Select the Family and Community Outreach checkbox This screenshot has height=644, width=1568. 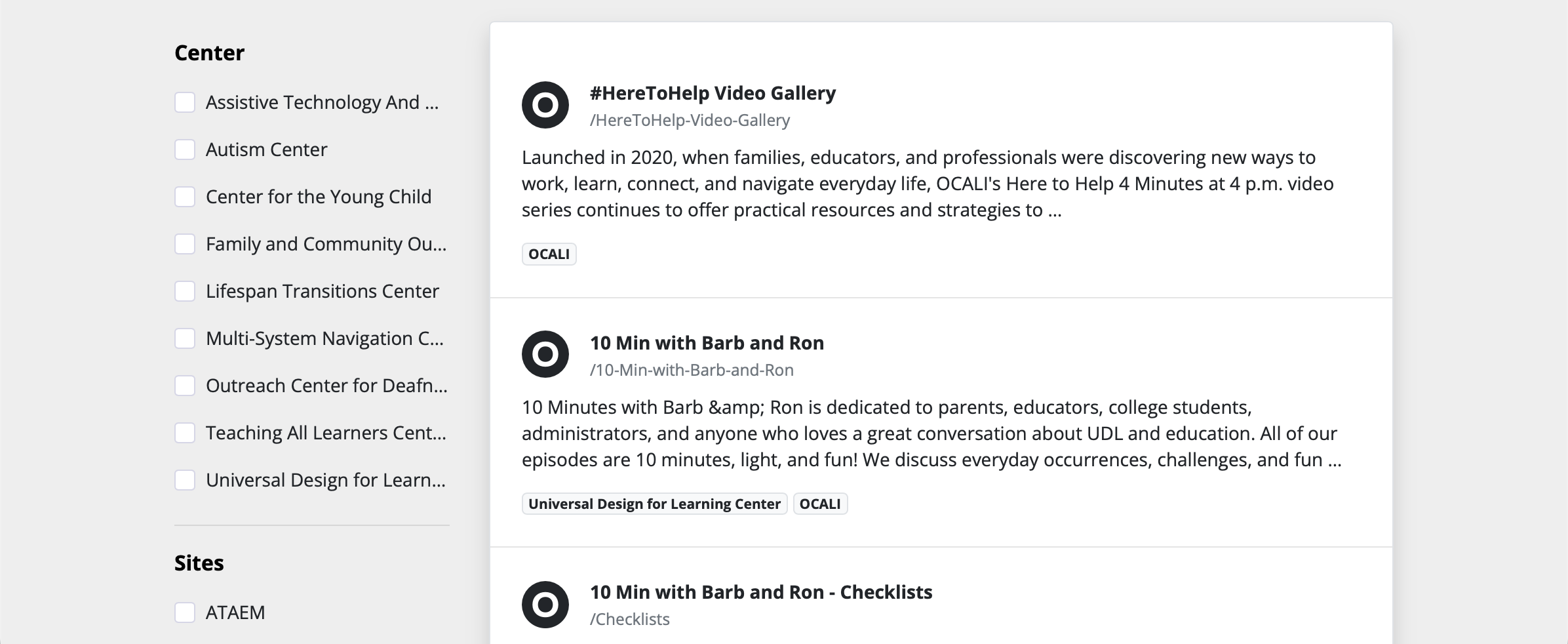tap(185, 244)
